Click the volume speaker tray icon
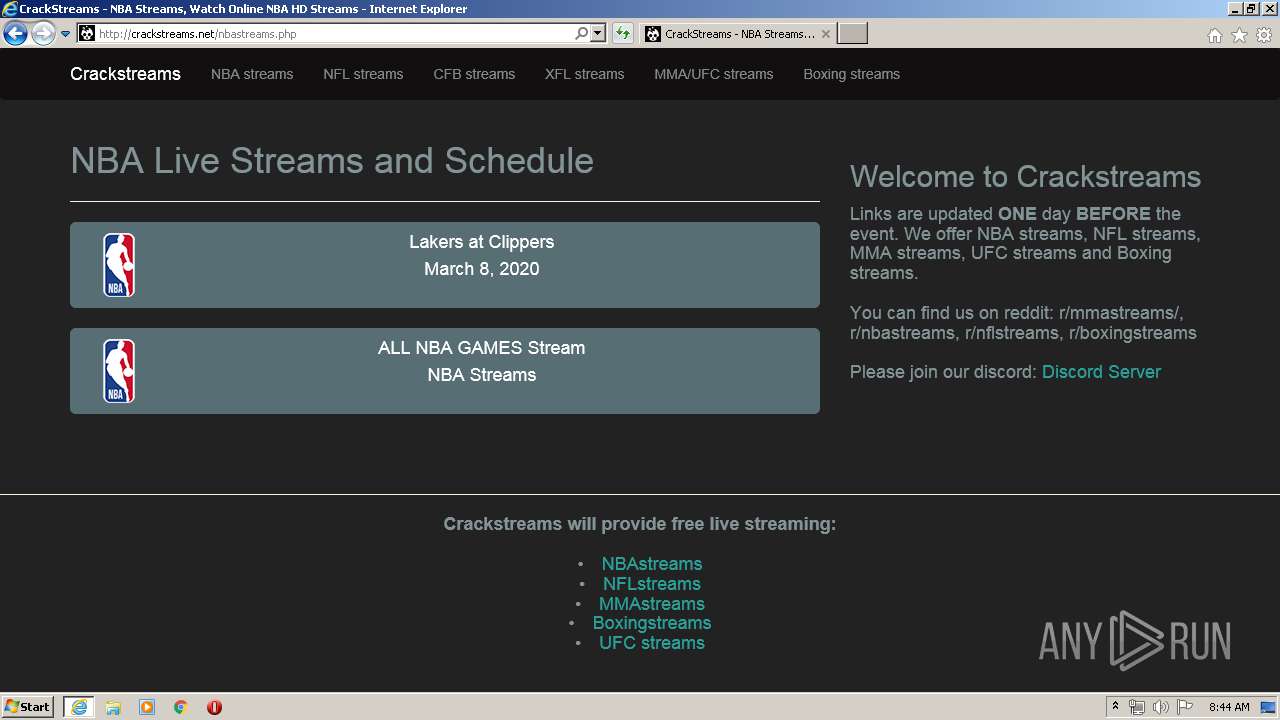The height and width of the screenshot is (720, 1280). pos(1161,707)
